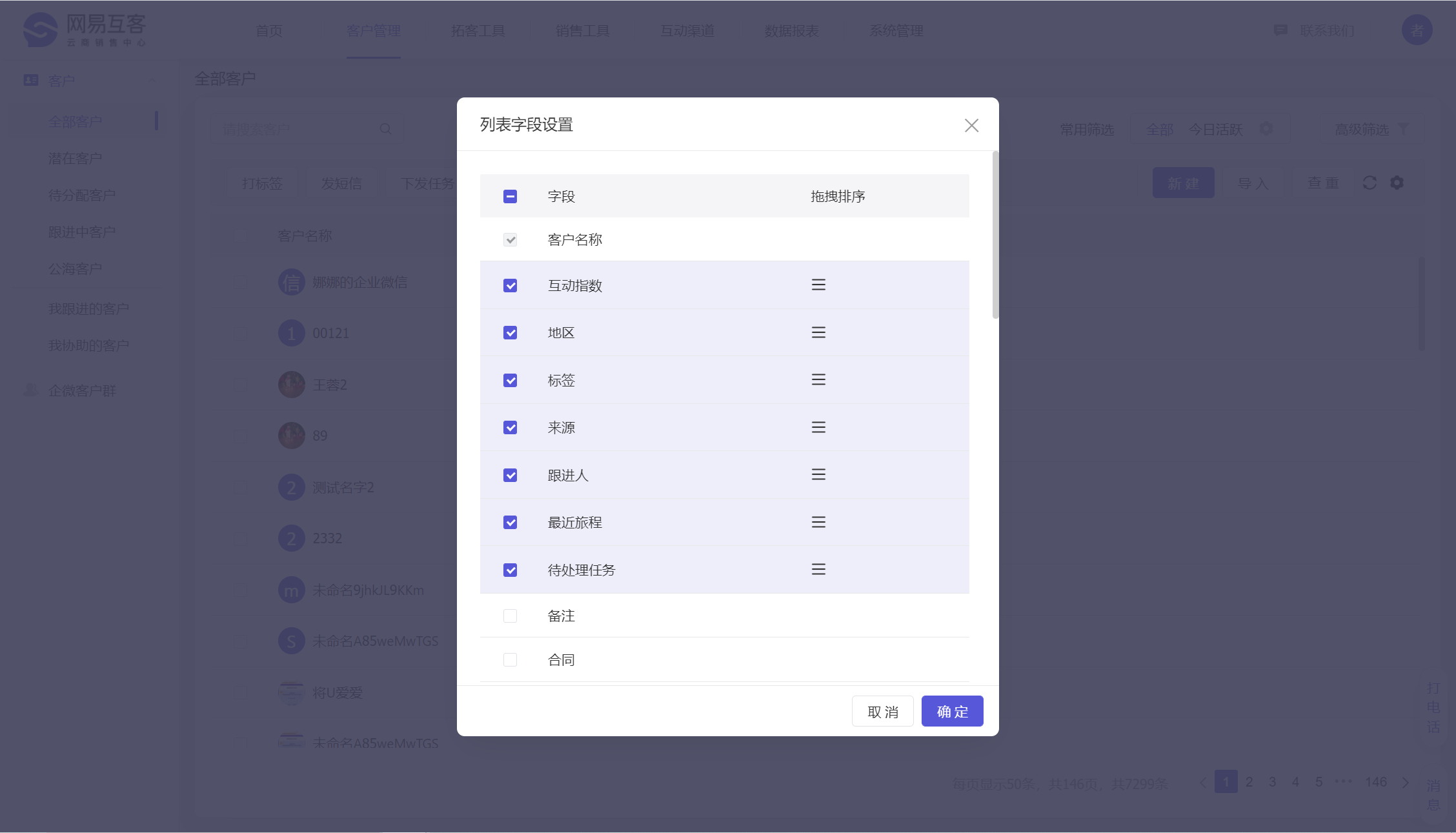Go to page 2 of results
The height and width of the screenshot is (833, 1456).
pyautogui.click(x=1249, y=781)
